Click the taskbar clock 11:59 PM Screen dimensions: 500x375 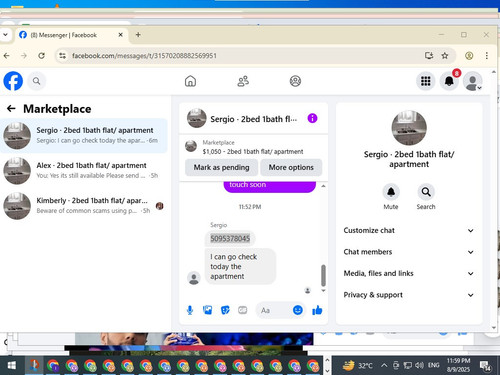(458, 365)
